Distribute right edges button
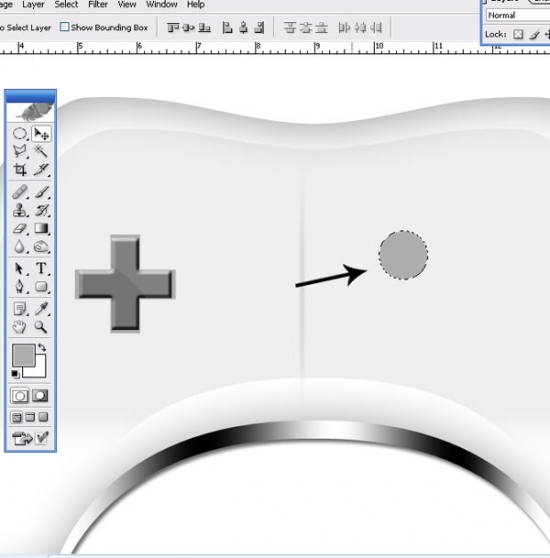The width and height of the screenshot is (550, 558). tap(376, 27)
